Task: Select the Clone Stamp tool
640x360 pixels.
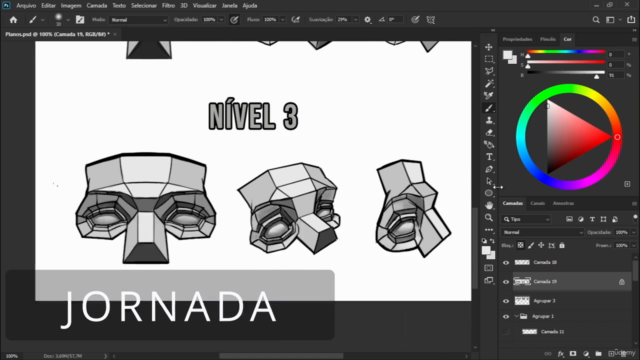Action: point(489,120)
